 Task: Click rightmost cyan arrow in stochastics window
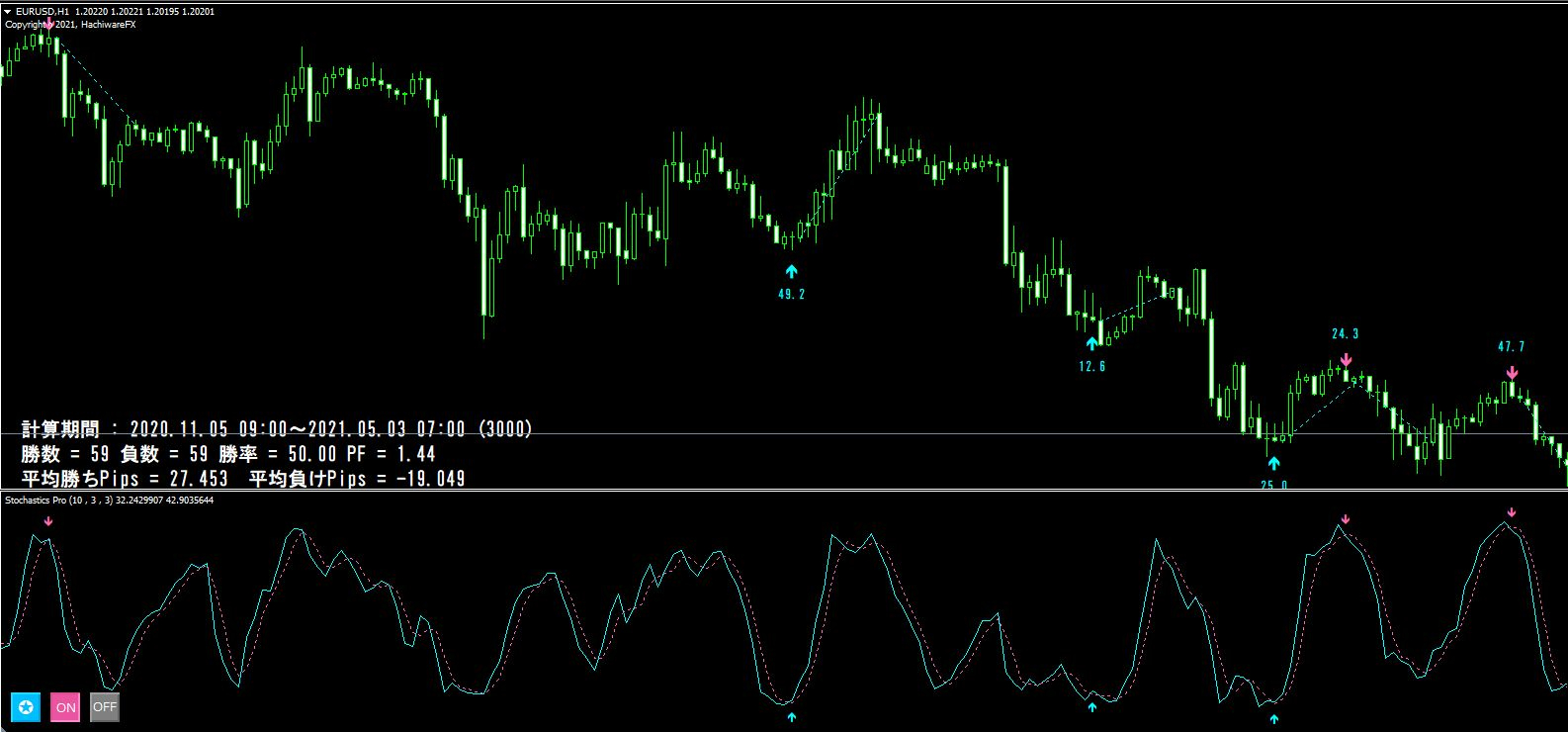(x=1273, y=719)
